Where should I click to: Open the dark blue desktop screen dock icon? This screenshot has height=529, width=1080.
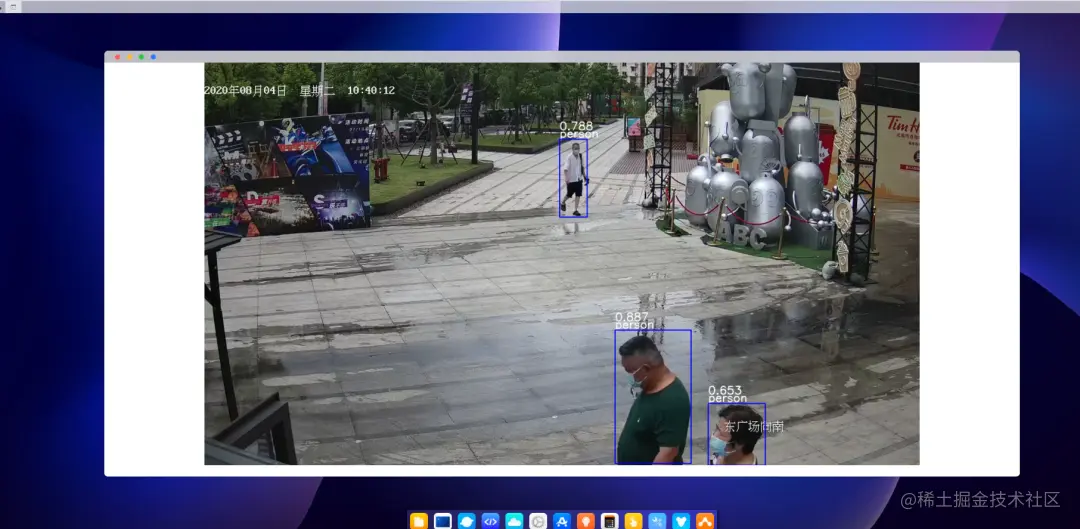tap(443, 521)
